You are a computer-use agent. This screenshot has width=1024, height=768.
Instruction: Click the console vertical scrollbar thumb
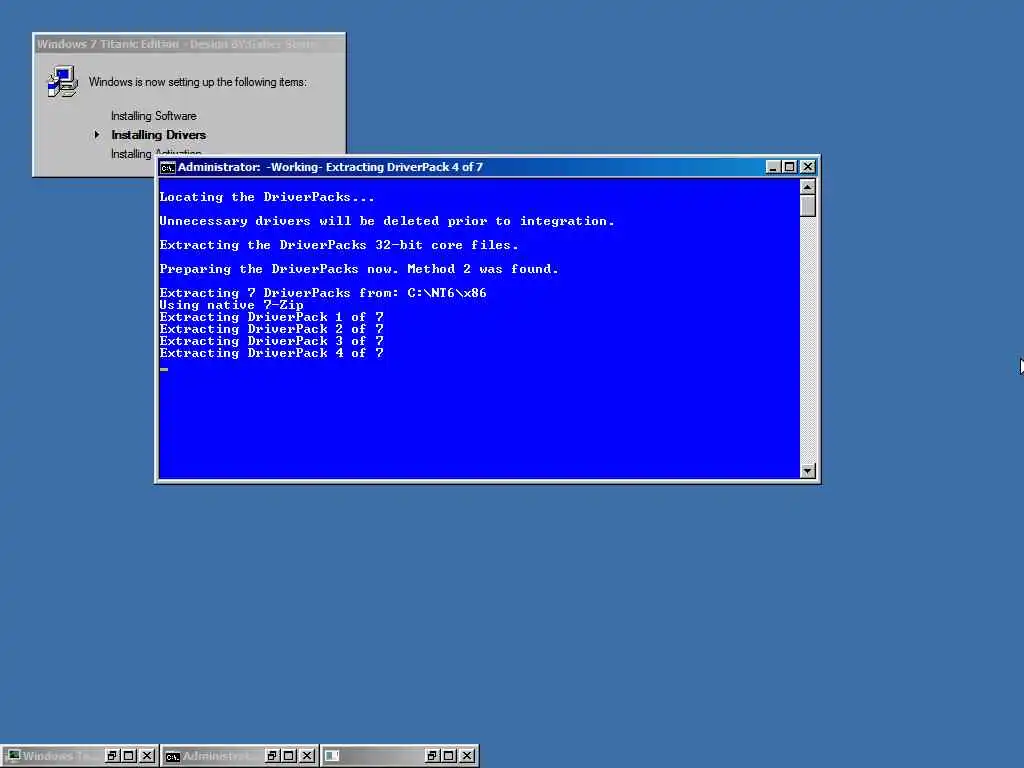(x=808, y=206)
